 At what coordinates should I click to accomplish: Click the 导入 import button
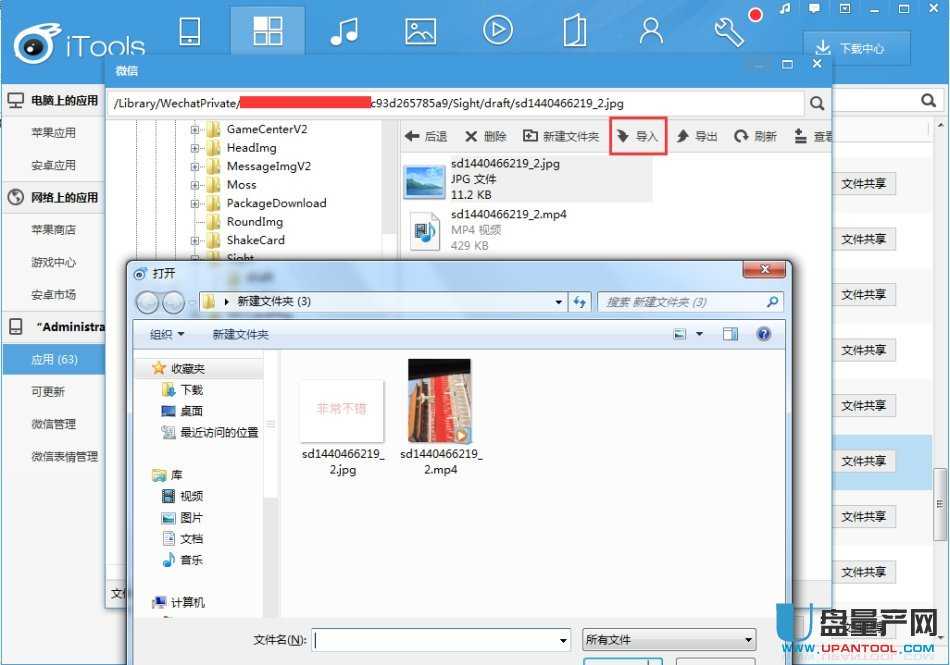(x=639, y=136)
